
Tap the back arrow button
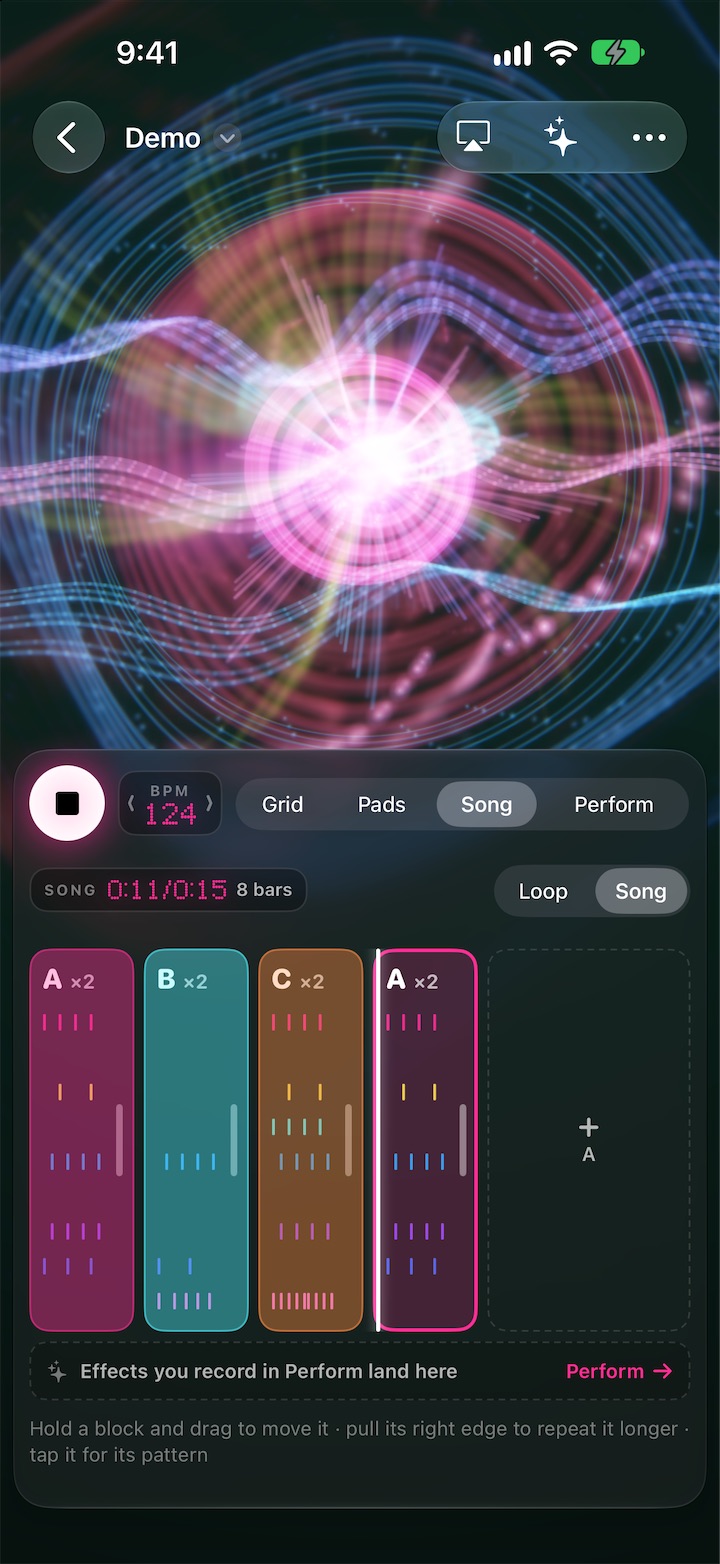pyautogui.click(x=68, y=138)
